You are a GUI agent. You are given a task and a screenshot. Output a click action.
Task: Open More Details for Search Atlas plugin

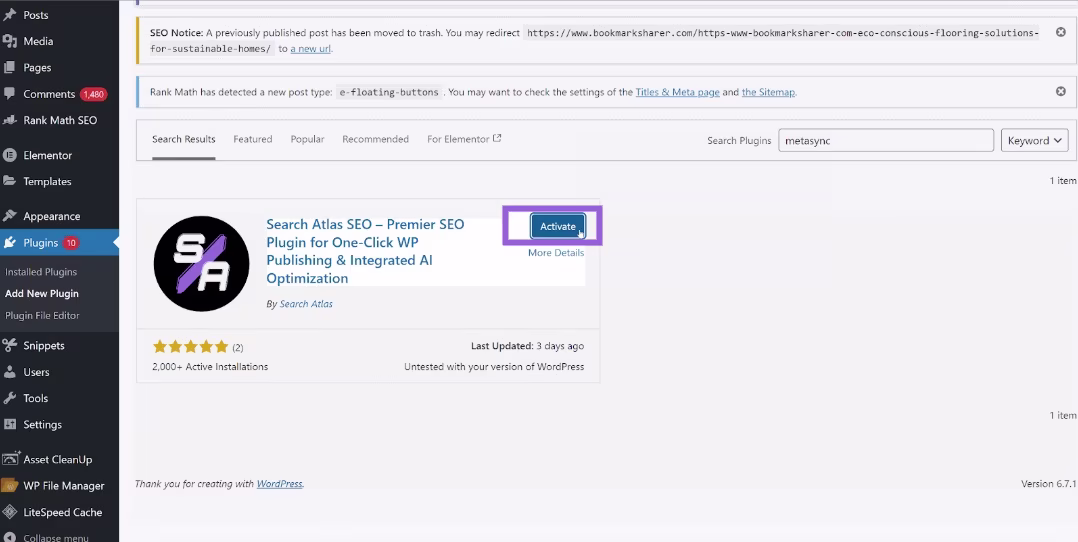[x=555, y=253]
